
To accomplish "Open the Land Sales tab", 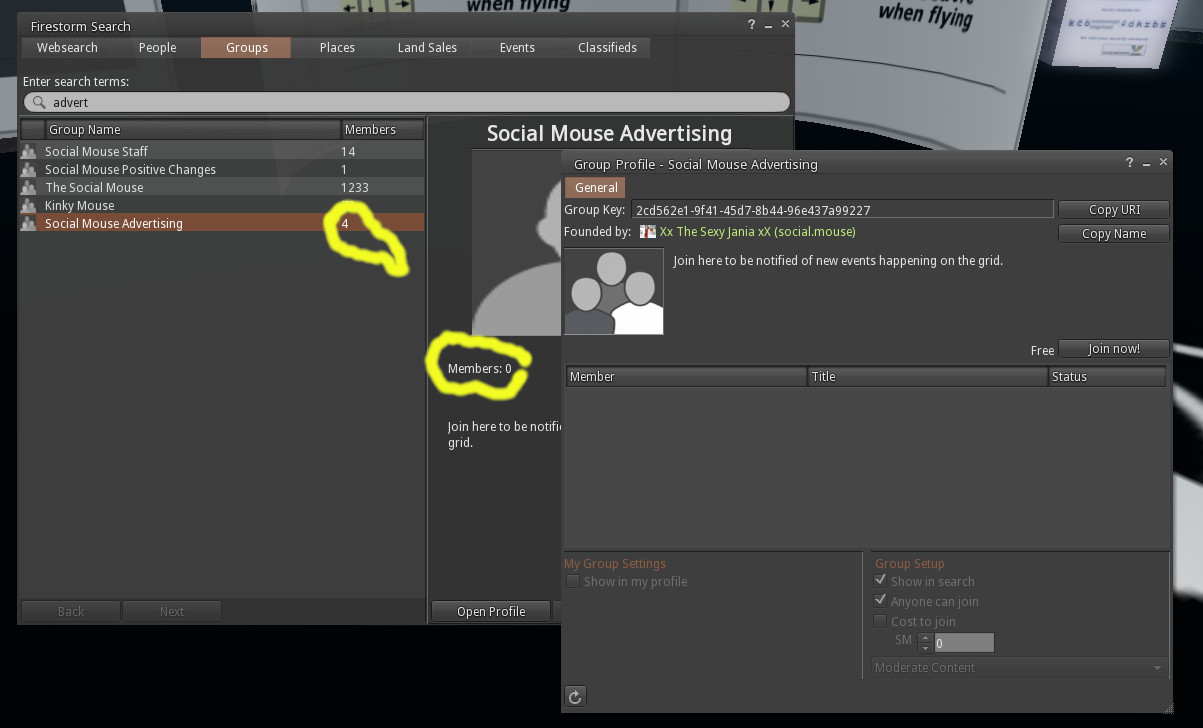I will (427, 47).
